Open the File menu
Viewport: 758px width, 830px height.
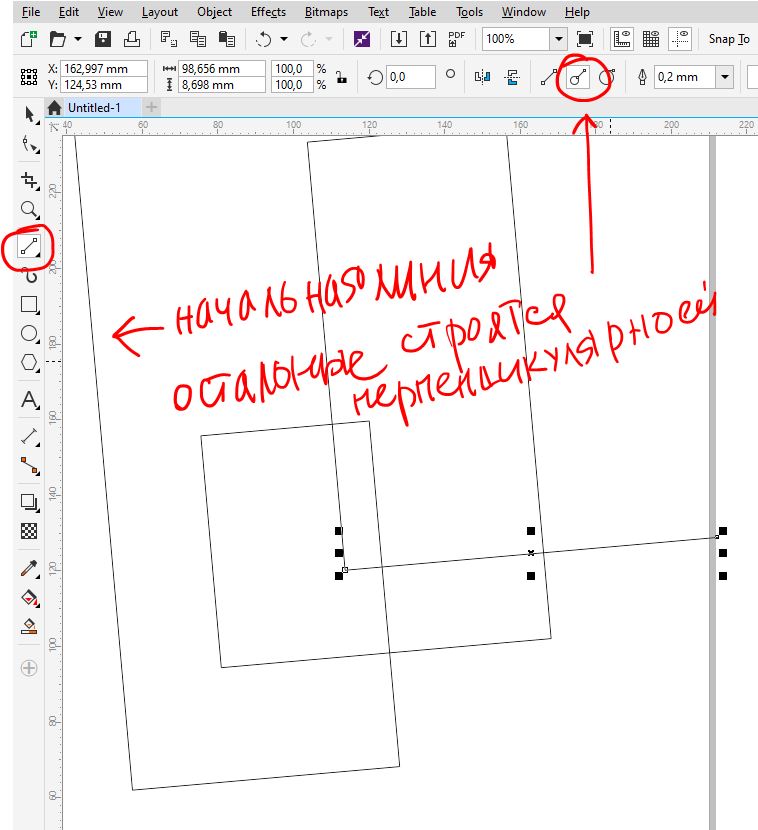(31, 12)
